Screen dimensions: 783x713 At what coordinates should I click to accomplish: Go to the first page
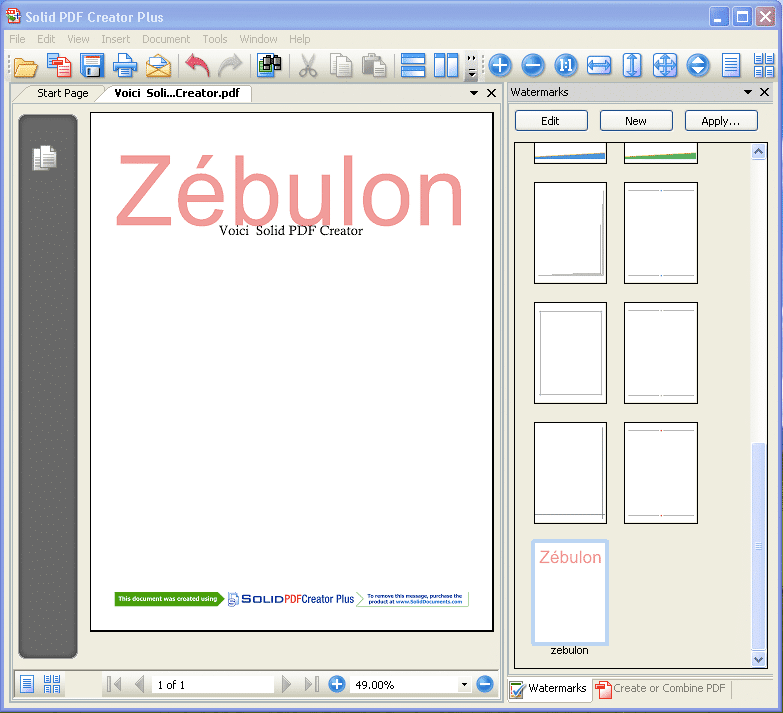(x=114, y=684)
